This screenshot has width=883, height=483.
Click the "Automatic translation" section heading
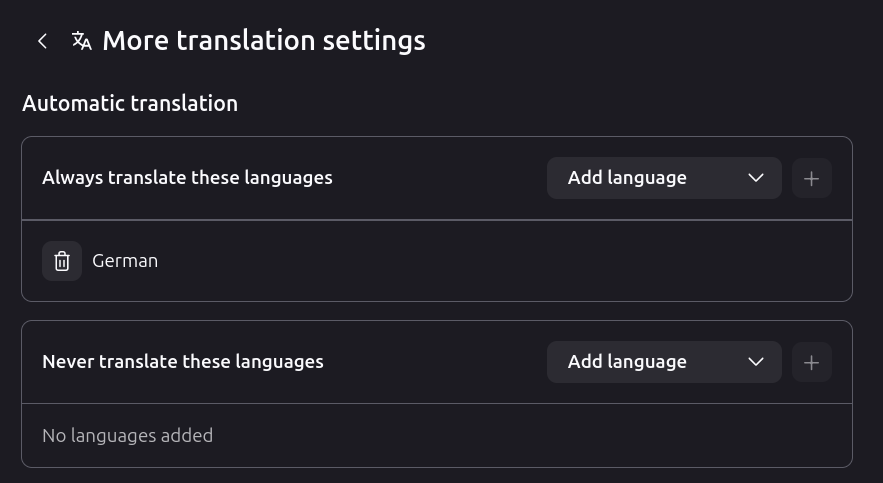(x=130, y=103)
